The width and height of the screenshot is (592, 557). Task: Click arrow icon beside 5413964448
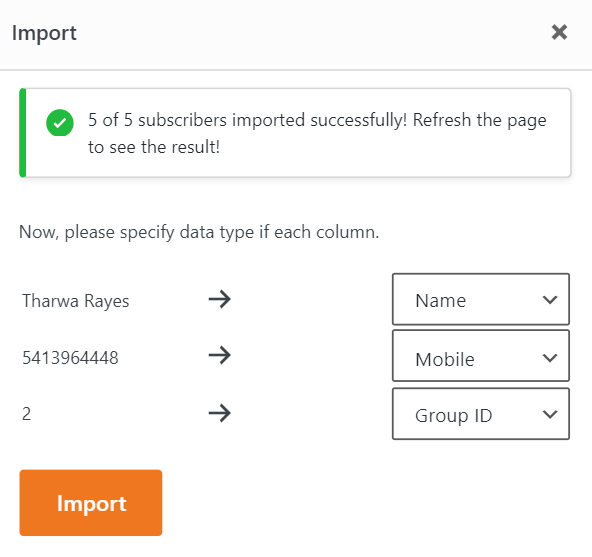pyautogui.click(x=220, y=355)
